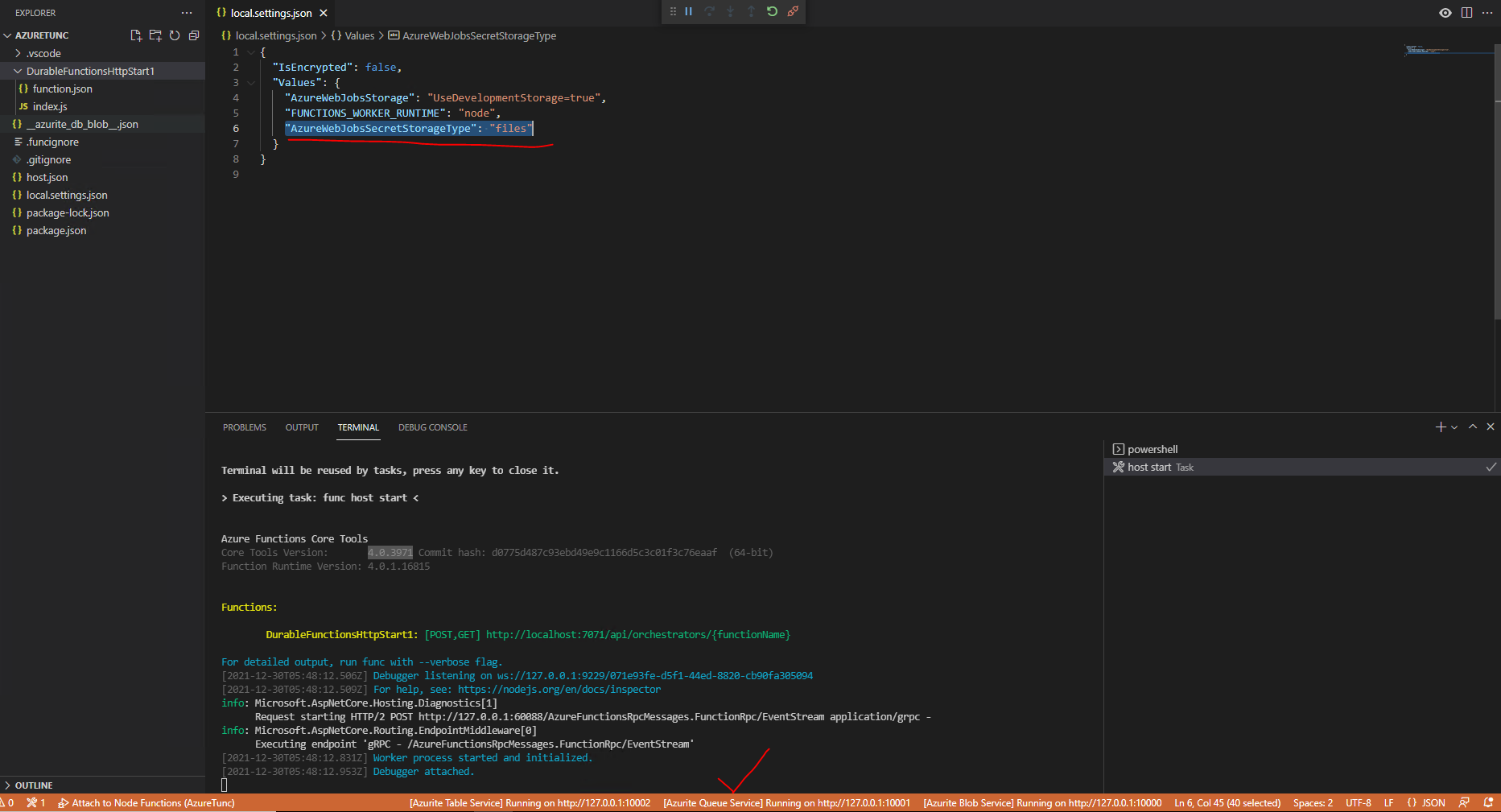Switch to the Output tab
This screenshot has width=1501, height=812.
(x=302, y=427)
